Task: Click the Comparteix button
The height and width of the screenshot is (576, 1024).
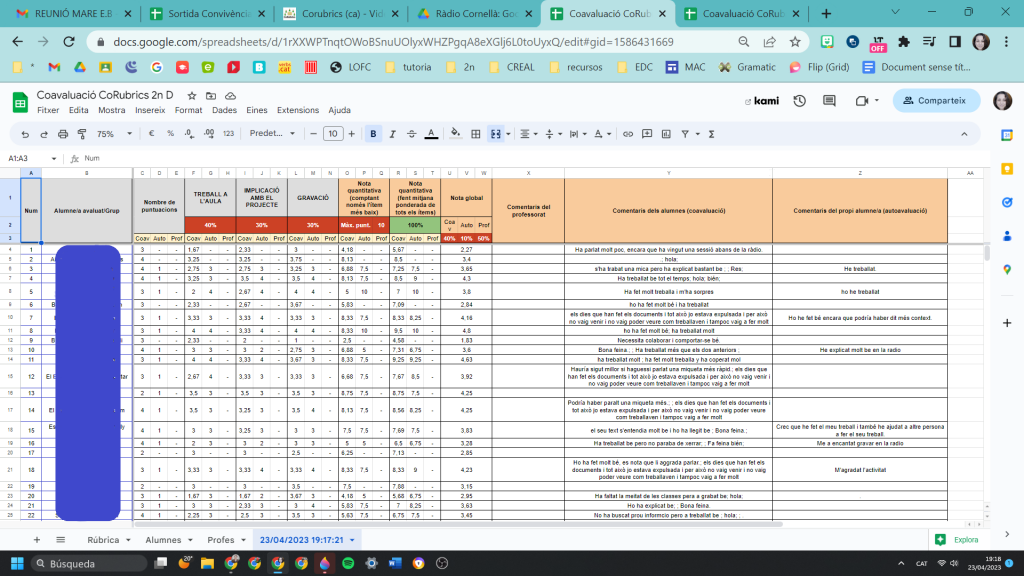Action: pos(936,101)
